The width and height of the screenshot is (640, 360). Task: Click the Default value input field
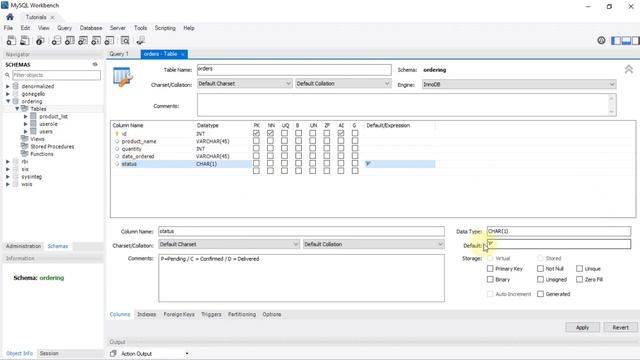click(x=558, y=244)
